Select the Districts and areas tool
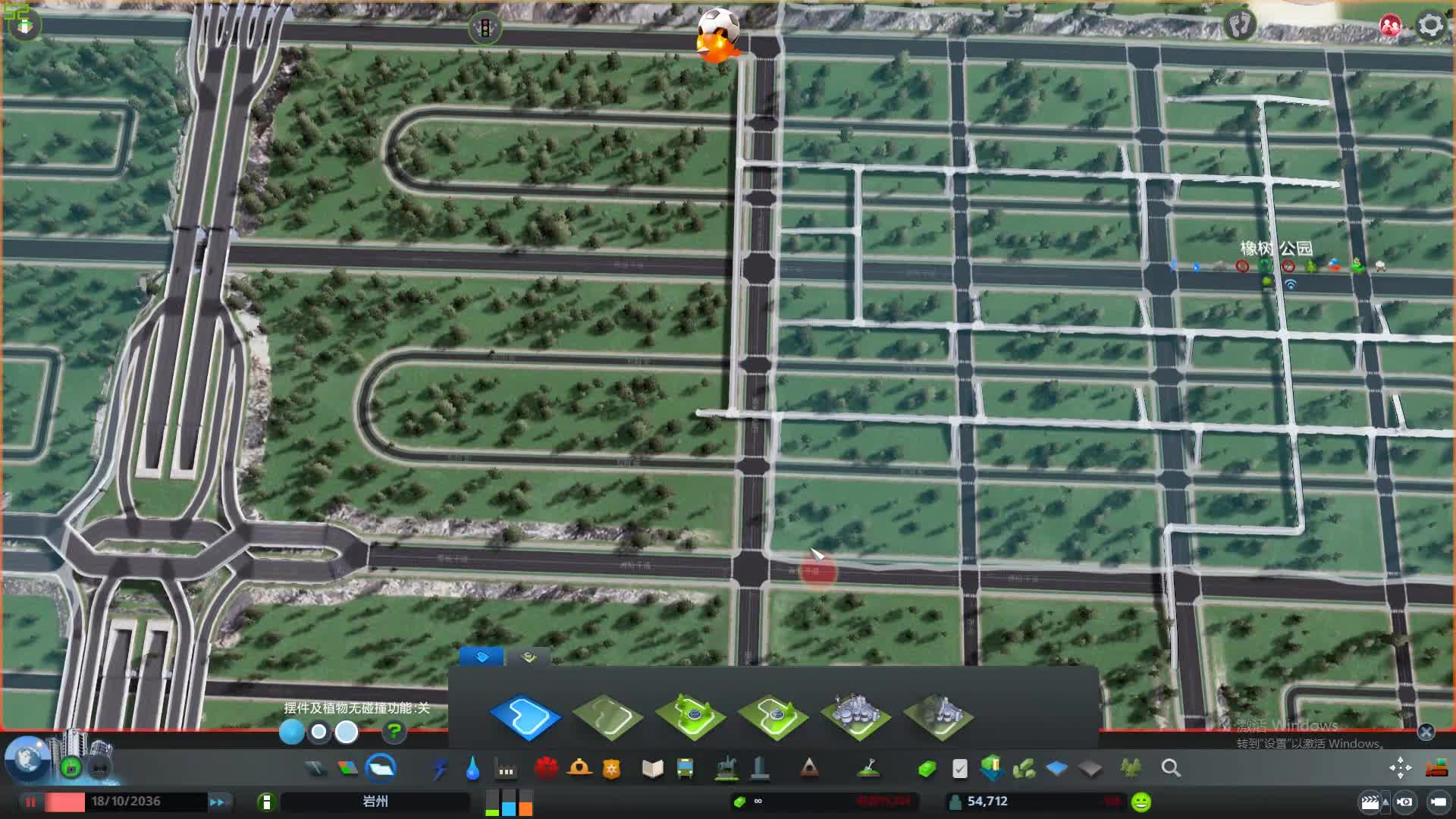 (x=381, y=768)
